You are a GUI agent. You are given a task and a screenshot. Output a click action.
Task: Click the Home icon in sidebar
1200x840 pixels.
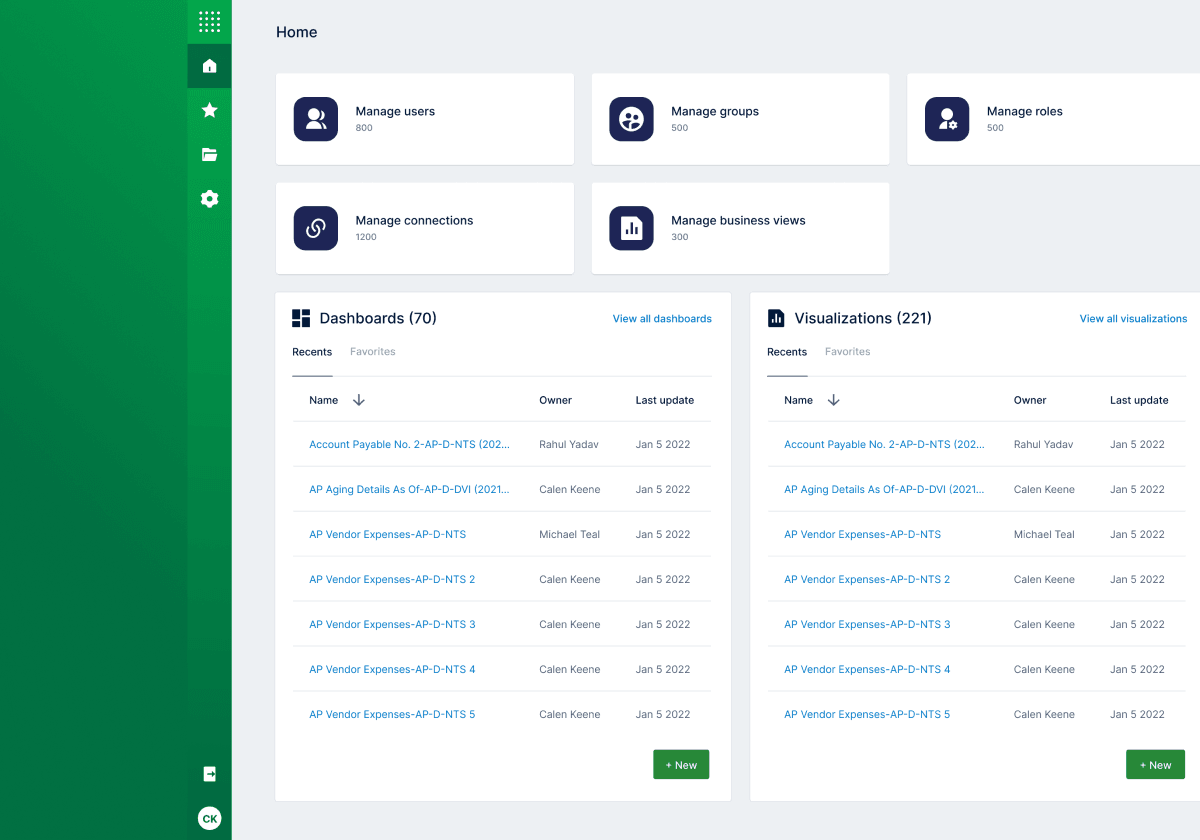click(x=209, y=66)
